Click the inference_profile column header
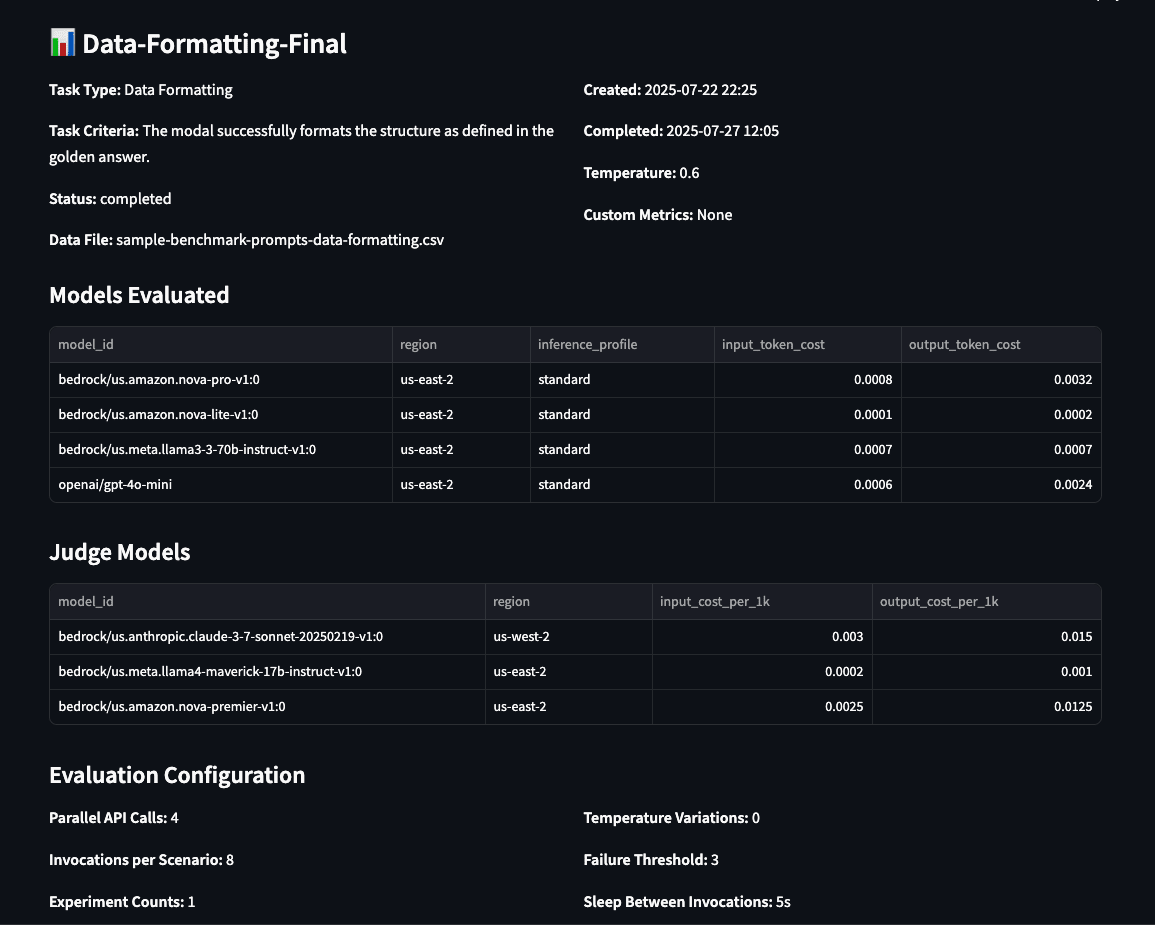This screenshot has width=1155, height=925. pos(587,345)
